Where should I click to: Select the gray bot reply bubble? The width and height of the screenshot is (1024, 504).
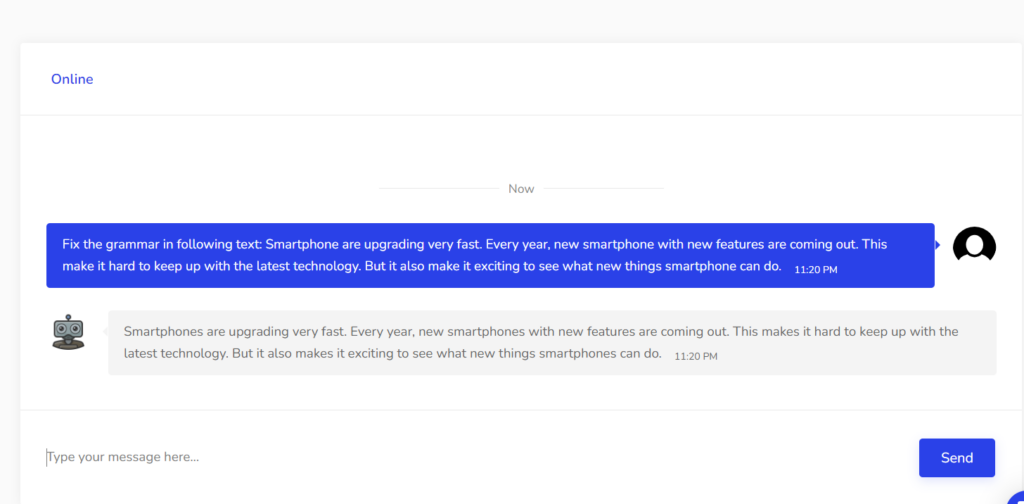click(x=552, y=342)
